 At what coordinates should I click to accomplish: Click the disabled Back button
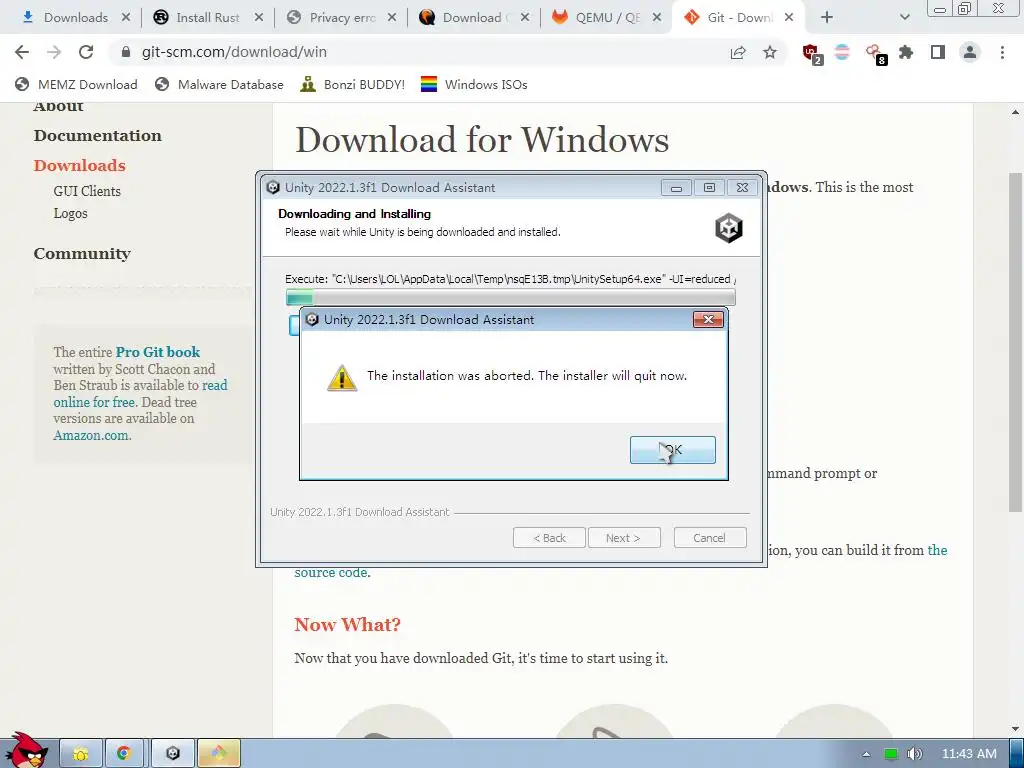(549, 537)
